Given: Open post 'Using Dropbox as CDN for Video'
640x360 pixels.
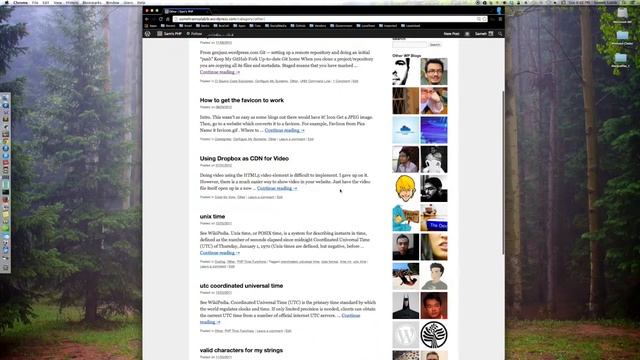Looking at the screenshot, I should click(x=244, y=158).
